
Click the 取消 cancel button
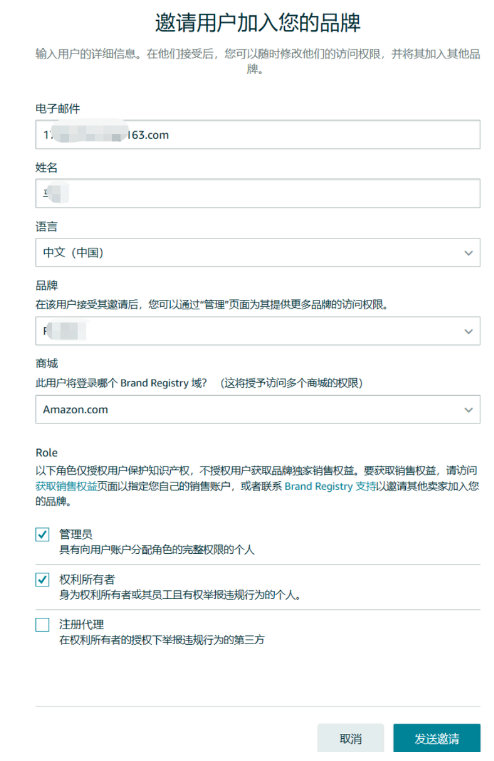tap(351, 738)
